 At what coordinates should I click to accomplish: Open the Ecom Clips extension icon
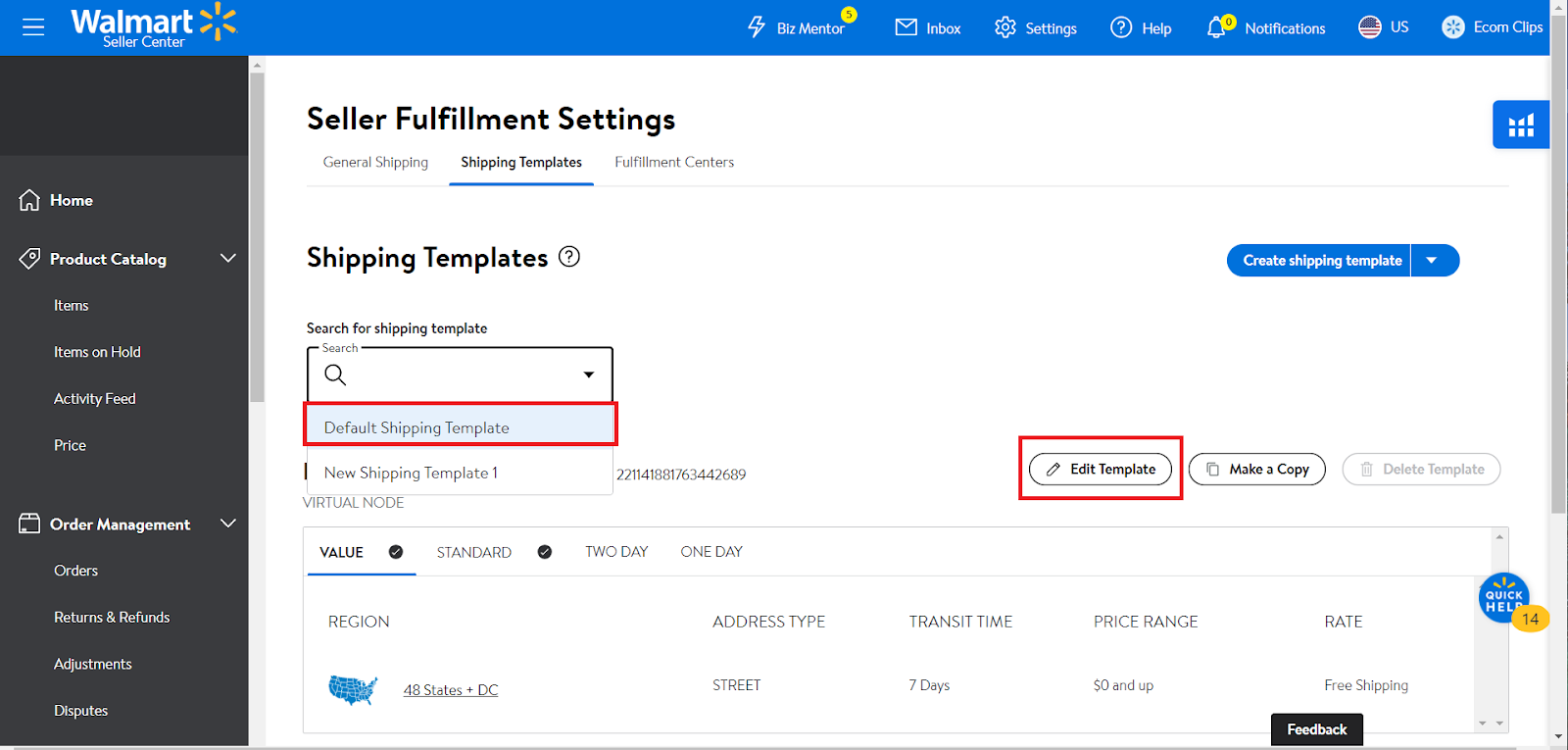point(1453,27)
